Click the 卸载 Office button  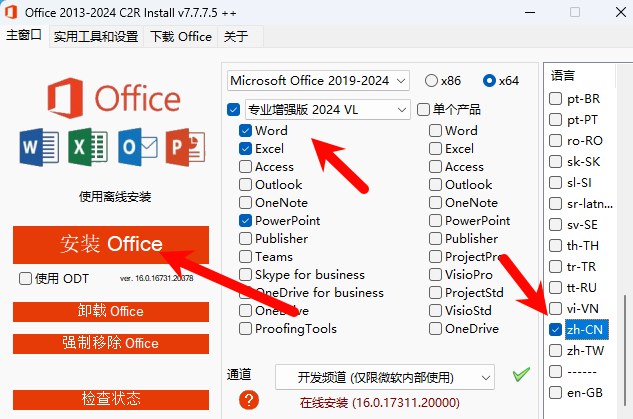(x=111, y=311)
